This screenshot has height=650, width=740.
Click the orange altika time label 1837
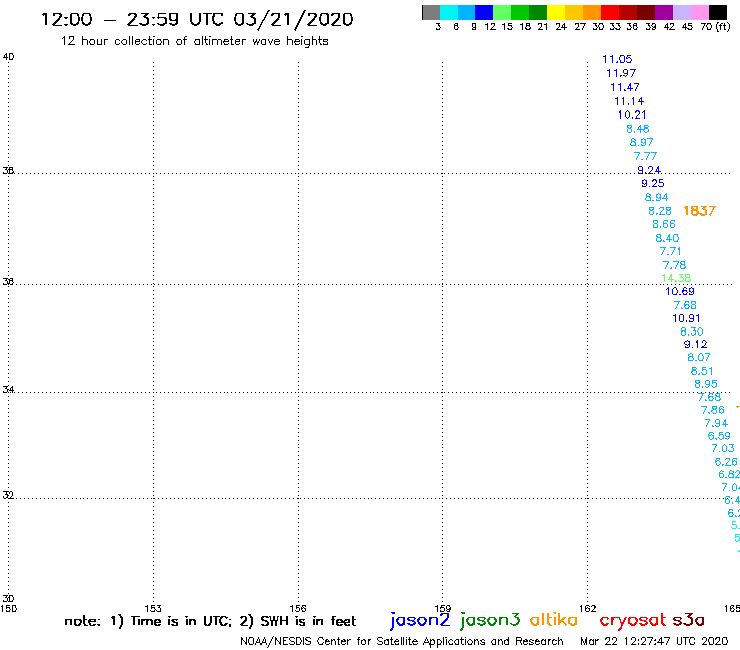point(699,211)
